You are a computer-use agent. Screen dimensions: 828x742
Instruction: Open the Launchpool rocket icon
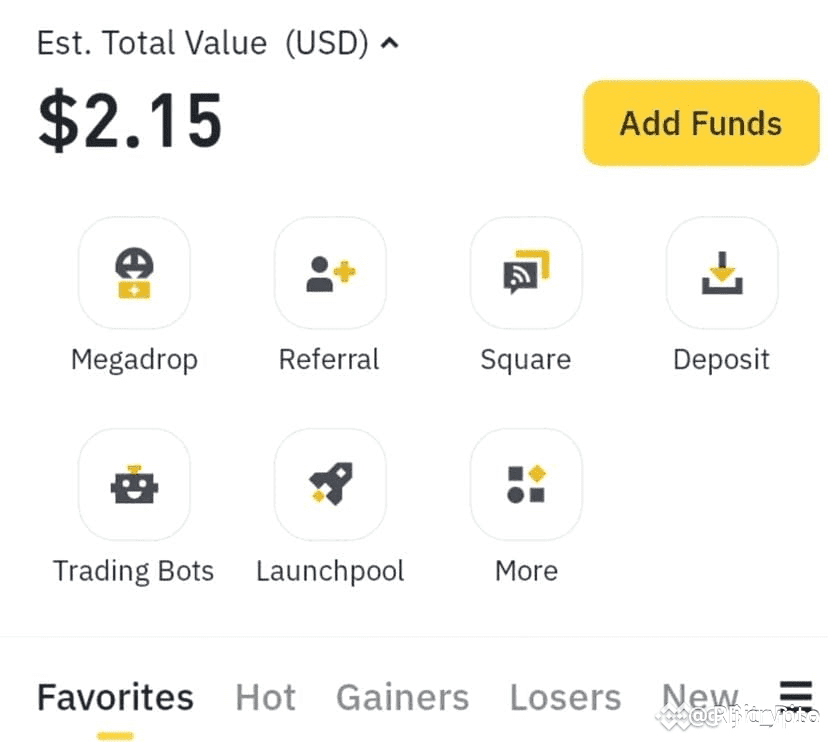(330, 484)
